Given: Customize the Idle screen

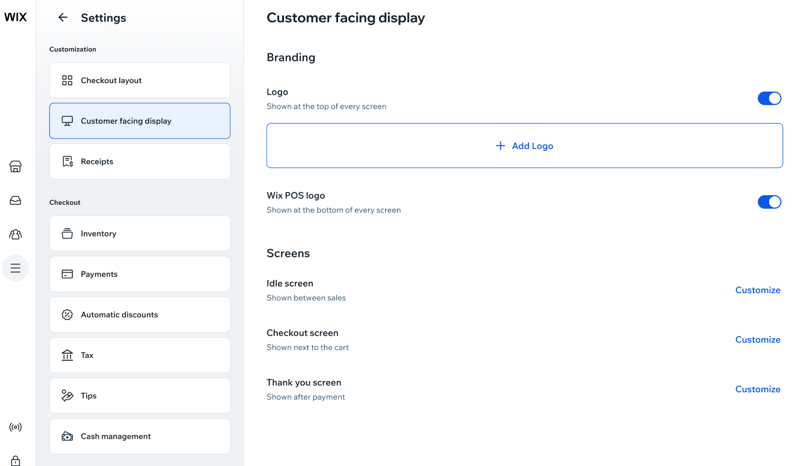Looking at the screenshot, I should [x=758, y=290].
